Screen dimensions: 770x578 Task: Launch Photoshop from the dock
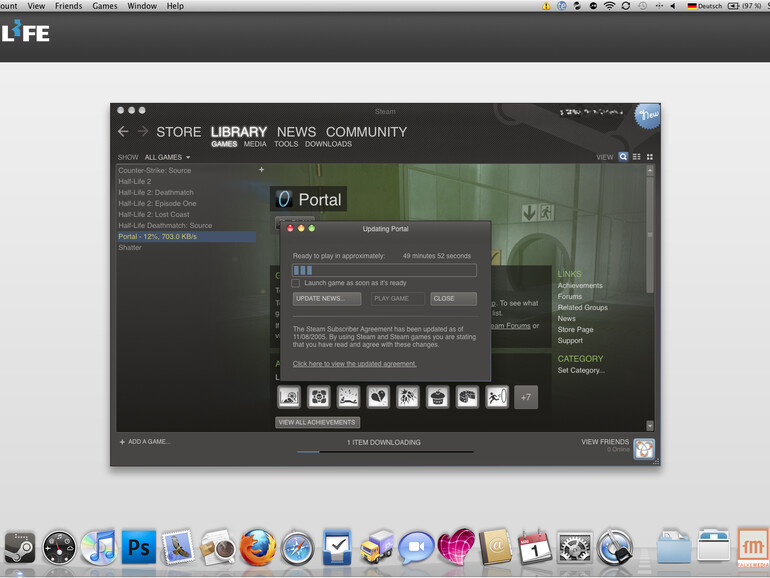point(139,547)
